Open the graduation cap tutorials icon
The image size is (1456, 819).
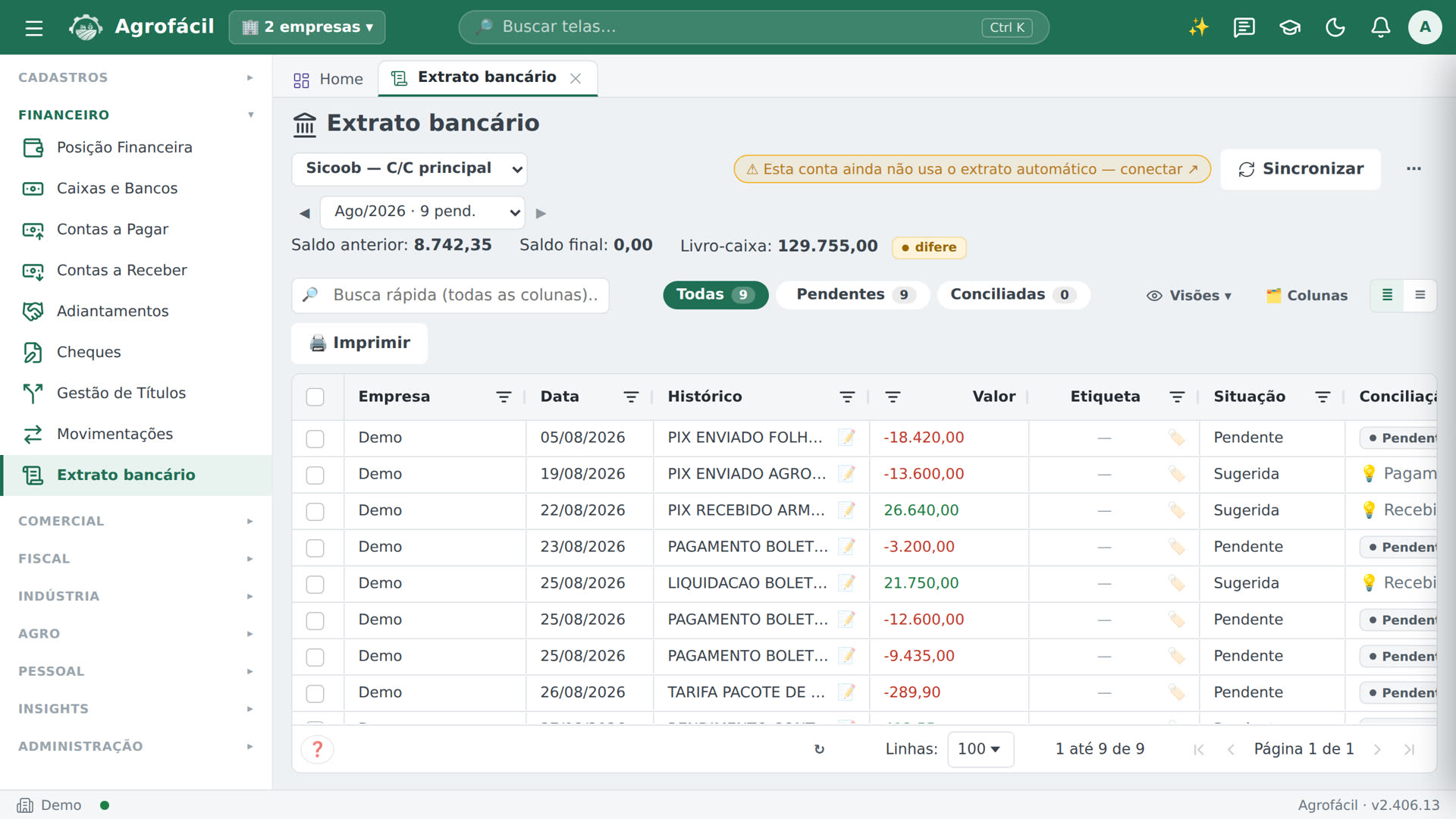[1290, 27]
